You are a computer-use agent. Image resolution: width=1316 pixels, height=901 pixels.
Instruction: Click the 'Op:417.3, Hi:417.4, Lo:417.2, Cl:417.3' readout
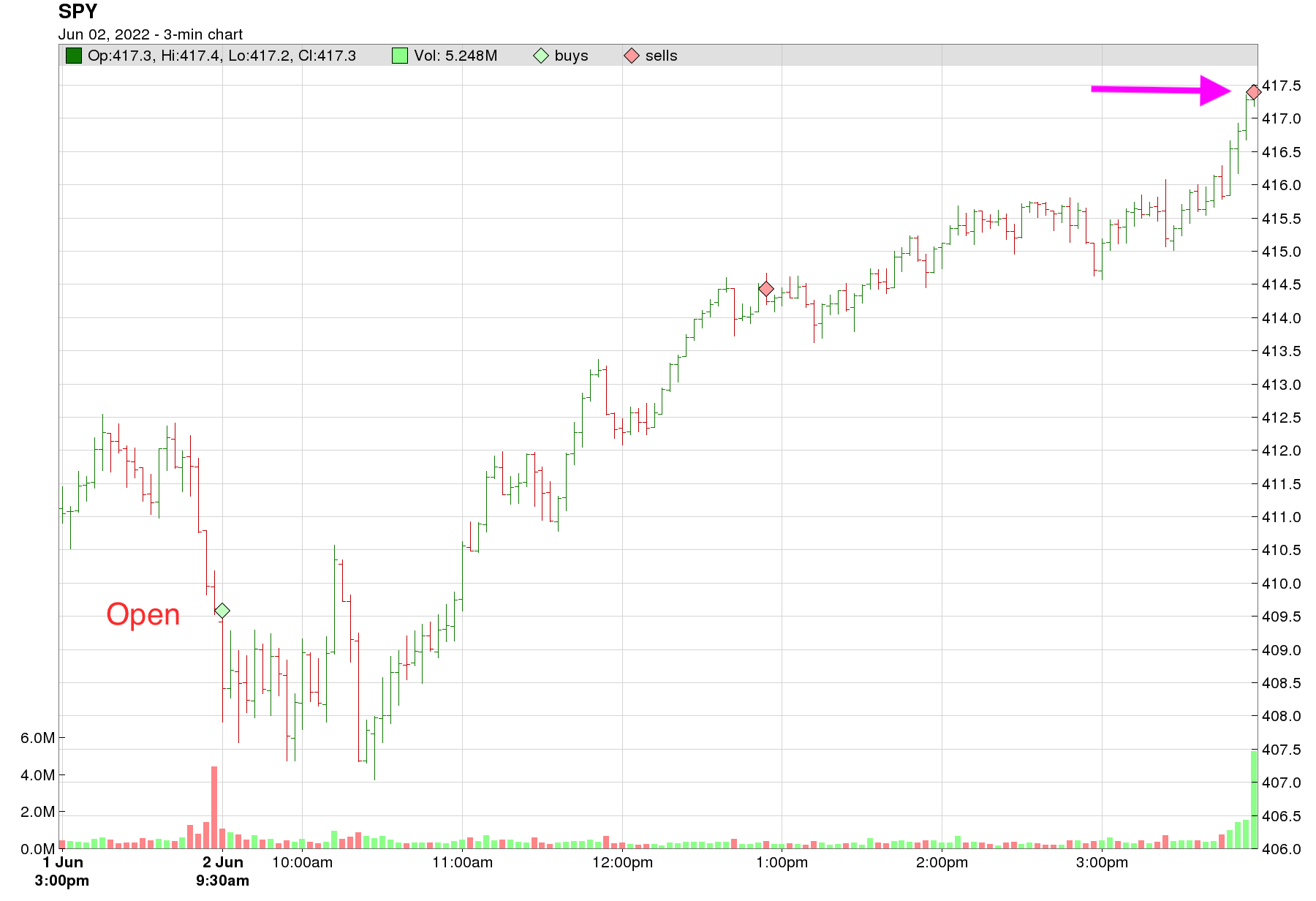pos(222,56)
